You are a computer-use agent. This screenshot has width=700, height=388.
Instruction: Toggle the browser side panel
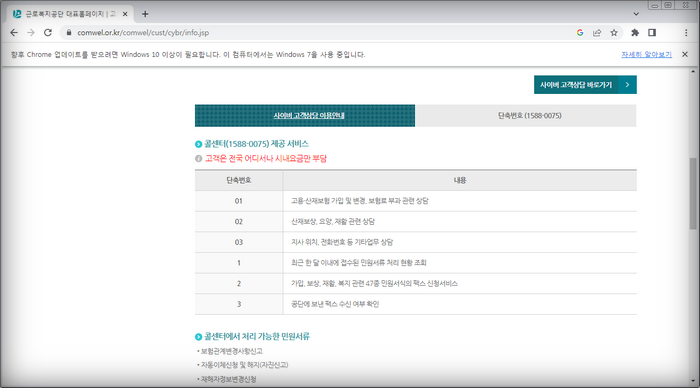click(x=652, y=33)
